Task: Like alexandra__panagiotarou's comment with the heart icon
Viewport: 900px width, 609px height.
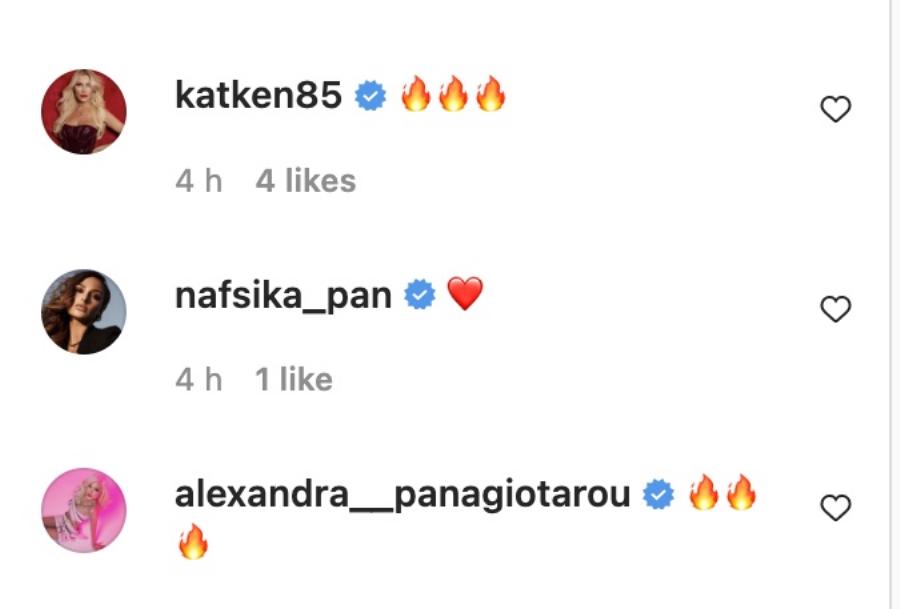Action: point(835,507)
